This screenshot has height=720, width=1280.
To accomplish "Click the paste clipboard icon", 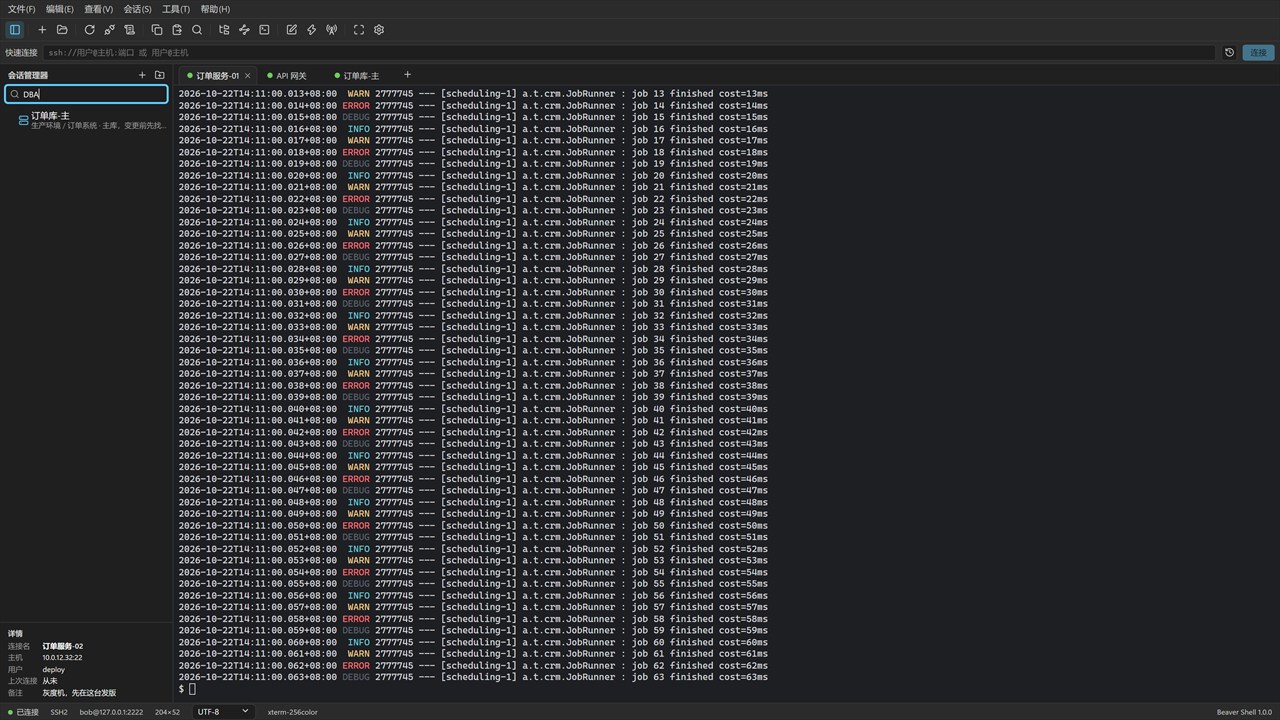I will [x=177, y=30].
